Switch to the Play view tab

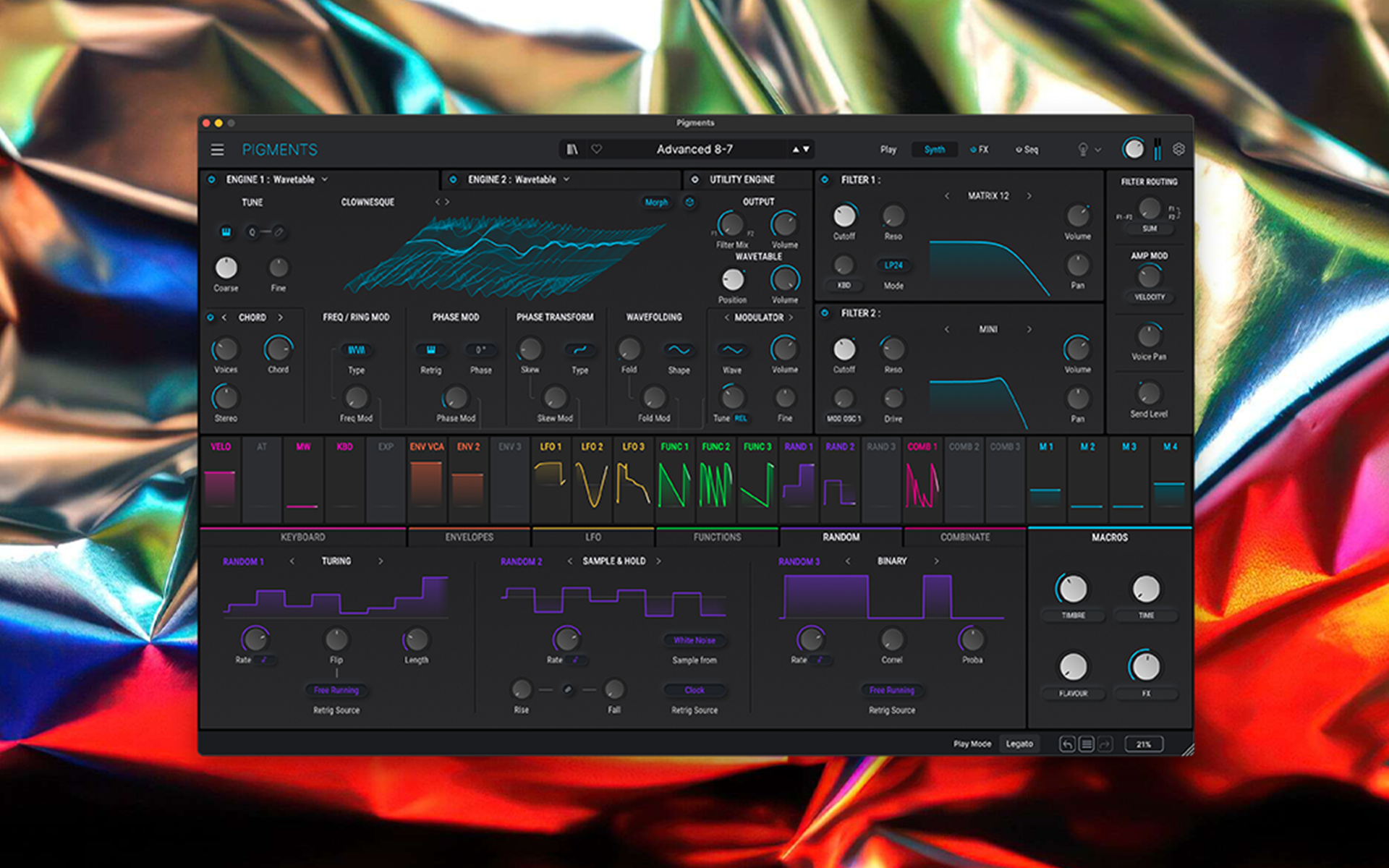[888, 150]
